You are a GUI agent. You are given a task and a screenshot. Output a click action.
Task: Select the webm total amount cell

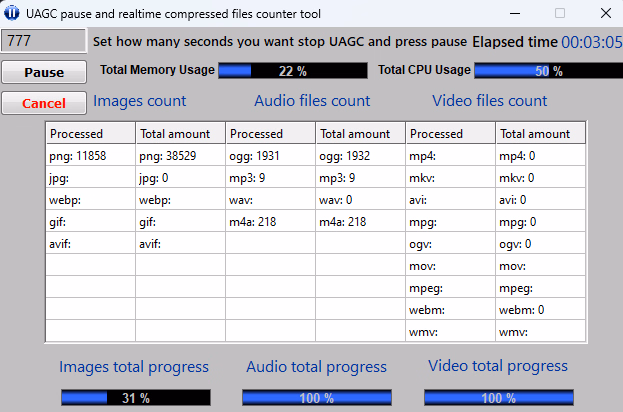pyautogui.click(x=540, y=310)
